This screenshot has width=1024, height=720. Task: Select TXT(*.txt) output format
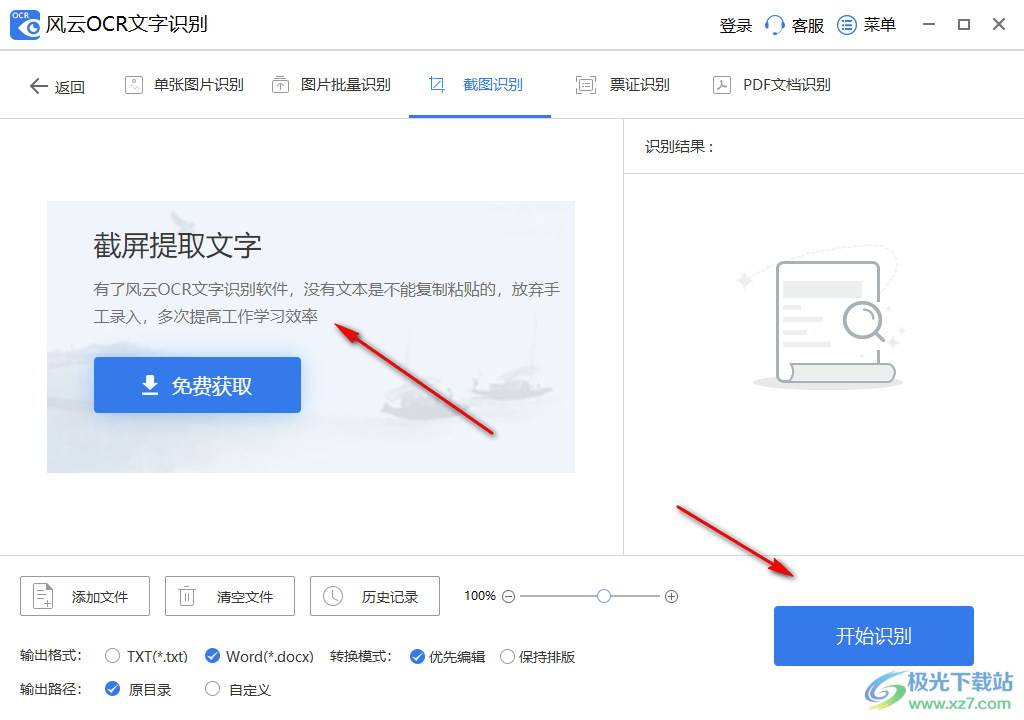point(146,656)
